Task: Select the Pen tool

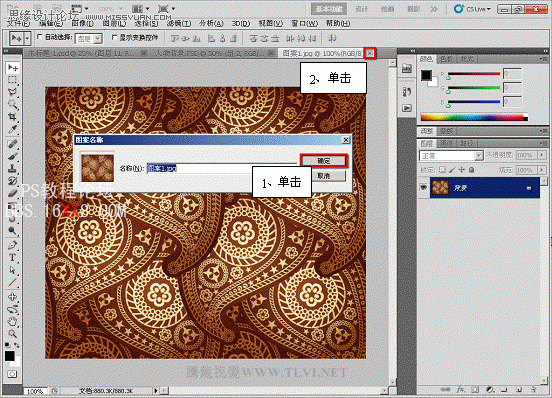Action: (x=13, y=245)
